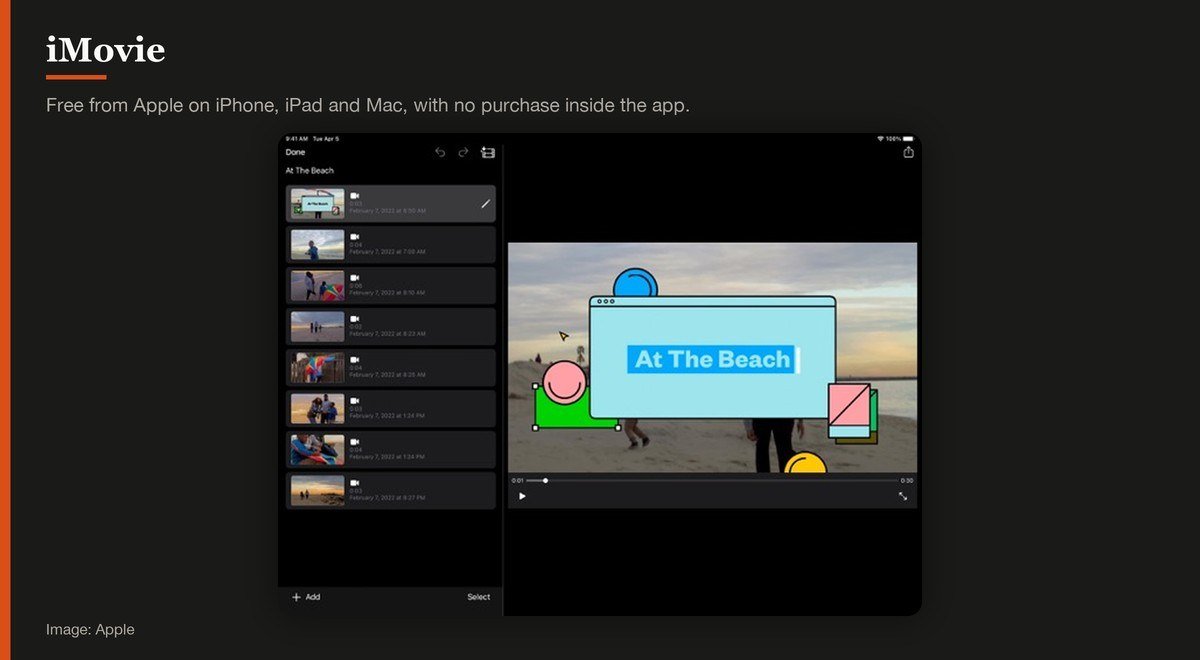The image size is (1200, 660).
Task: Tap the Redo arrow icon
Action: click(463, 153)
